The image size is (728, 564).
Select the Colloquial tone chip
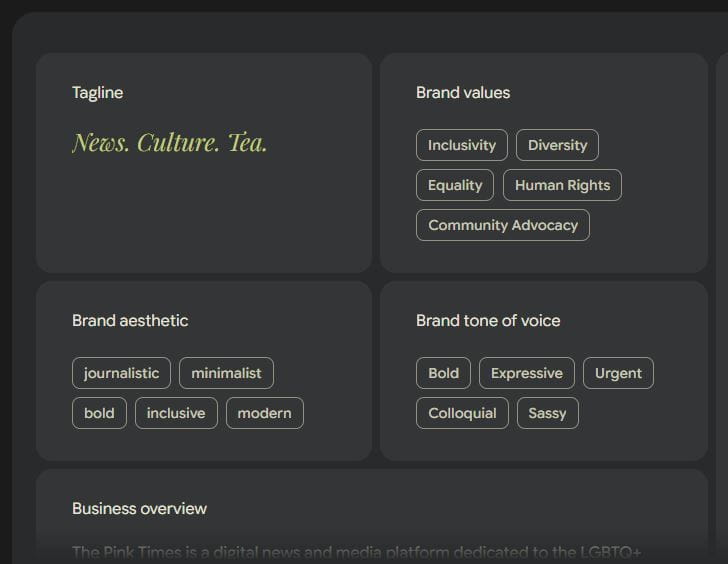click(462, 413)
